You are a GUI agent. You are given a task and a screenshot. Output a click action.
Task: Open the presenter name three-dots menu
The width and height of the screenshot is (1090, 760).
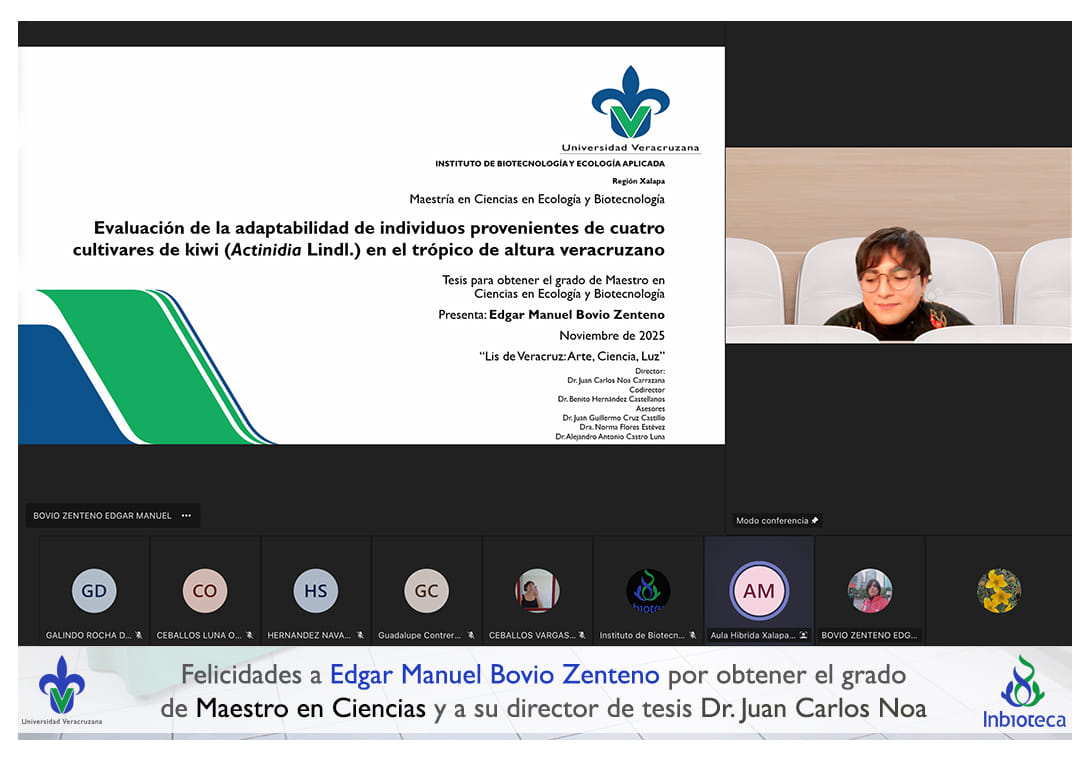tap(186, 516)
